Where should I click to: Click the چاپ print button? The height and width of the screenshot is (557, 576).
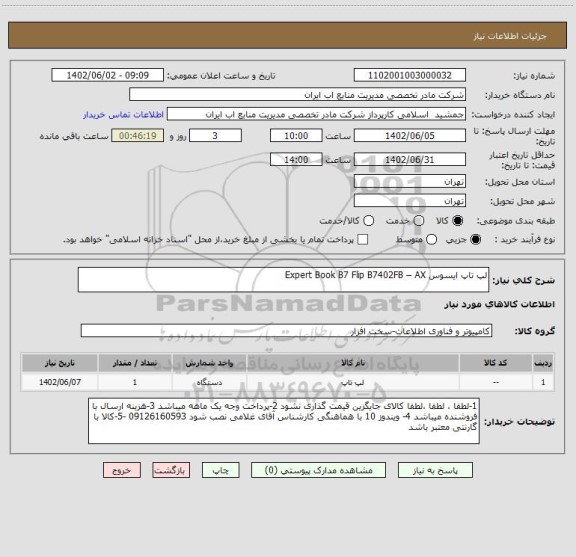coord(220,470)
